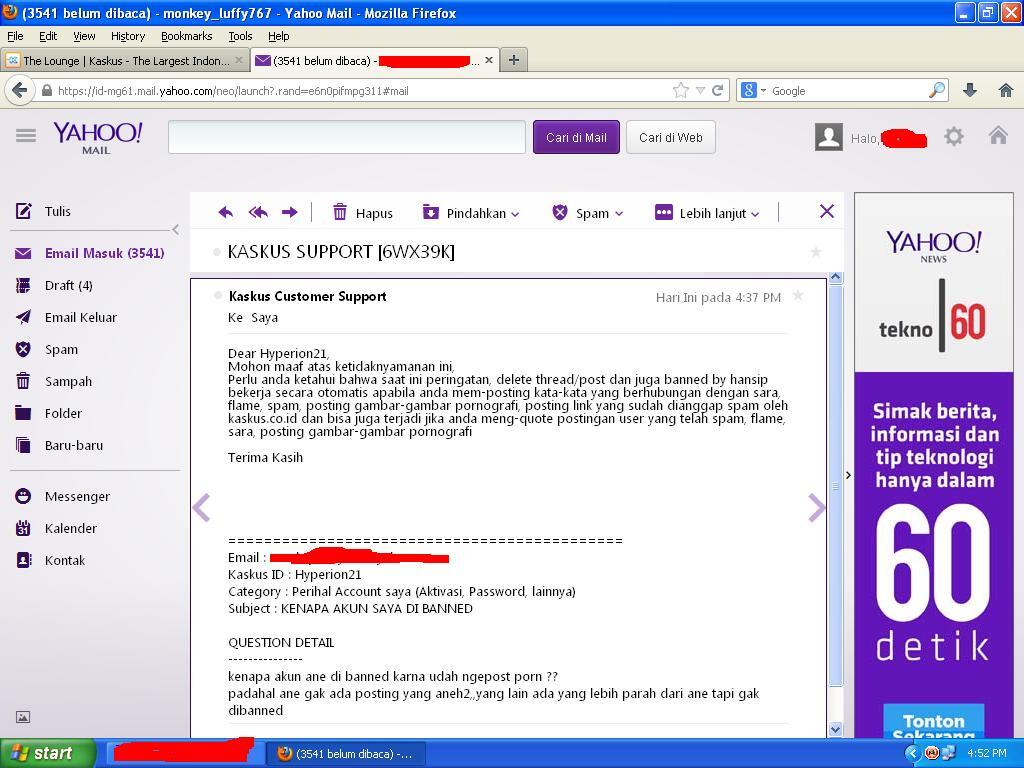Close the Yahoo Mail browser tab

click(x=488, y=60)
